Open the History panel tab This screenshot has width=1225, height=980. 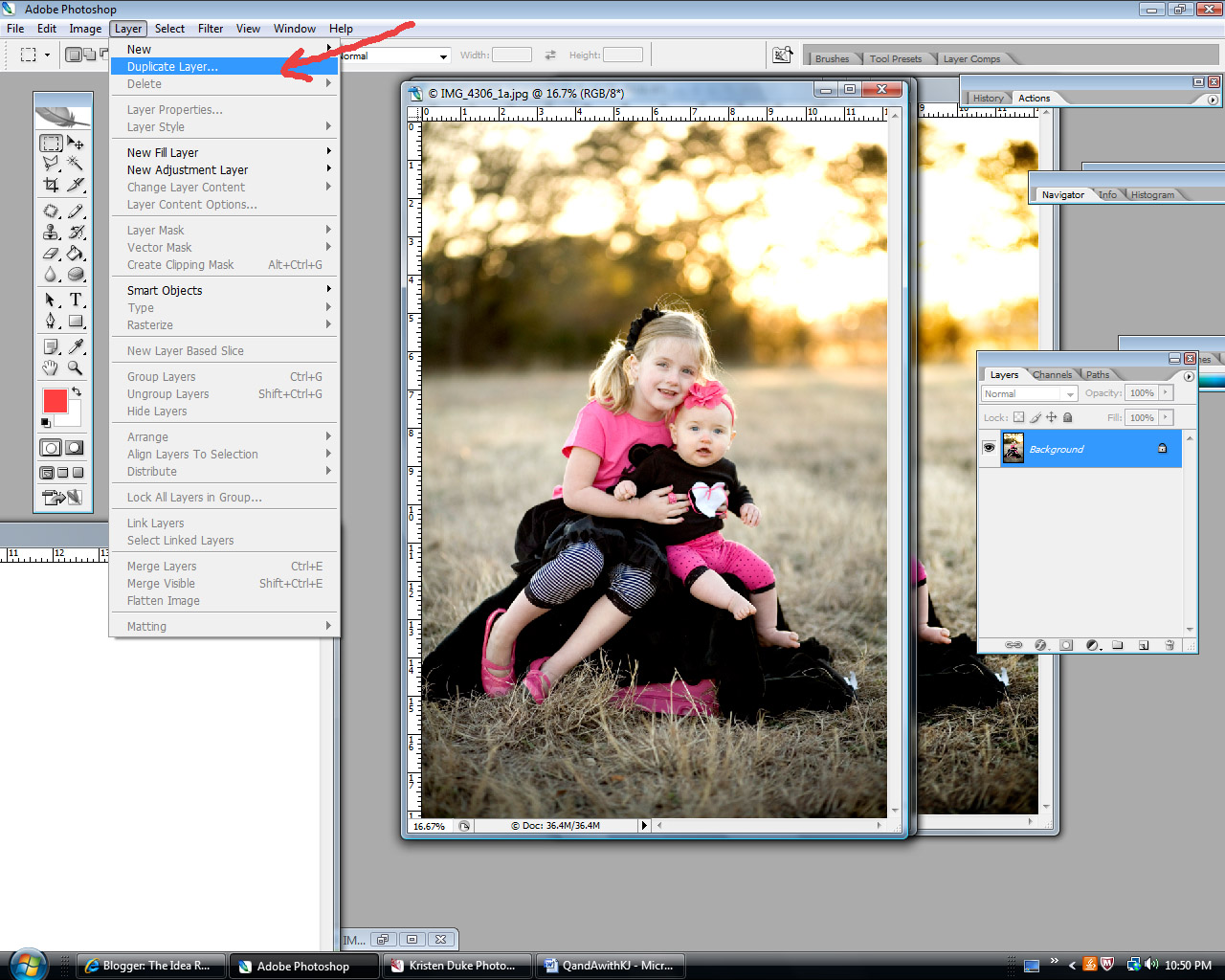tap(988, 98)
